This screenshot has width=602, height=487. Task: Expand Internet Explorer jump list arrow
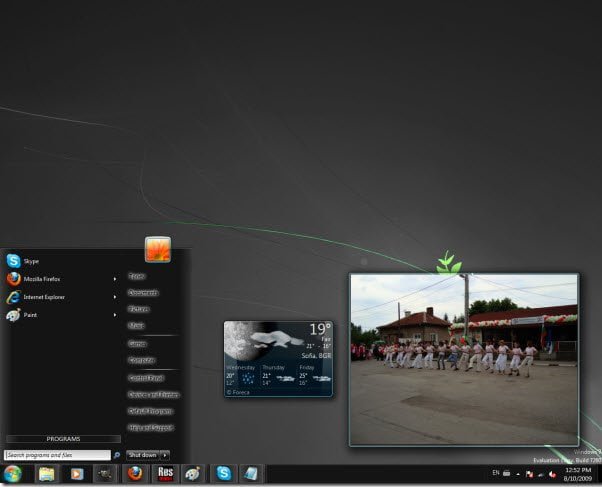(x=115, y=297)
